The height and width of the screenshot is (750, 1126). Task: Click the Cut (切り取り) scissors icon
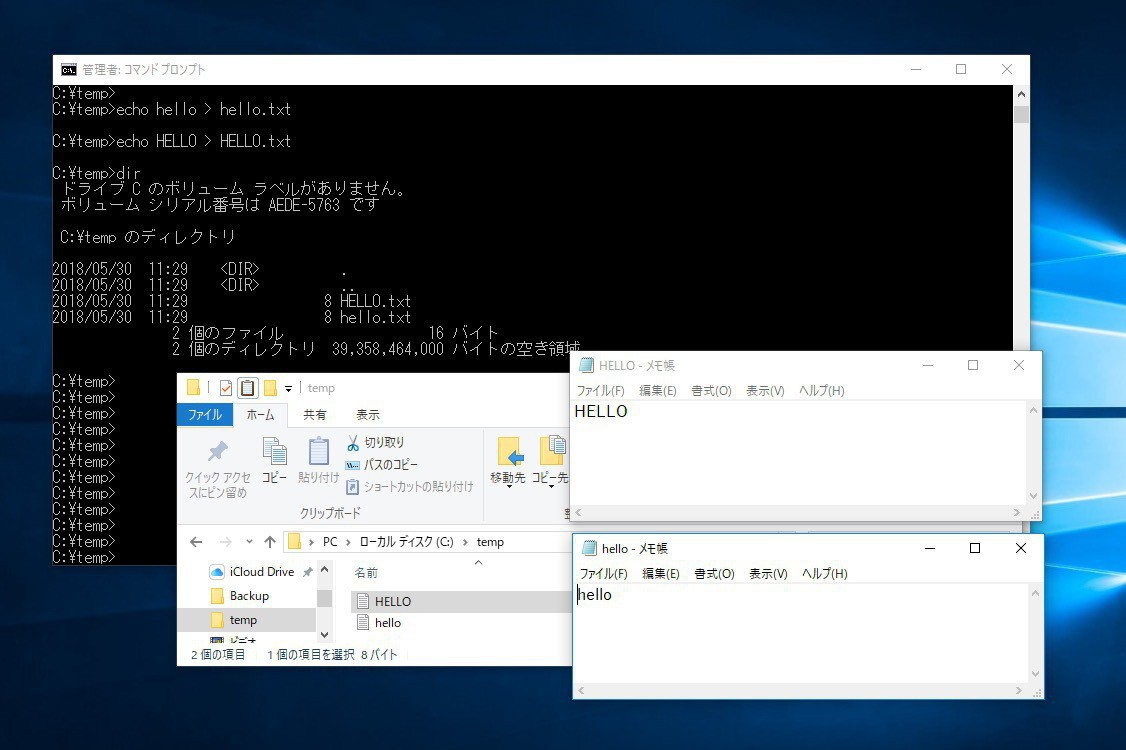353,442
